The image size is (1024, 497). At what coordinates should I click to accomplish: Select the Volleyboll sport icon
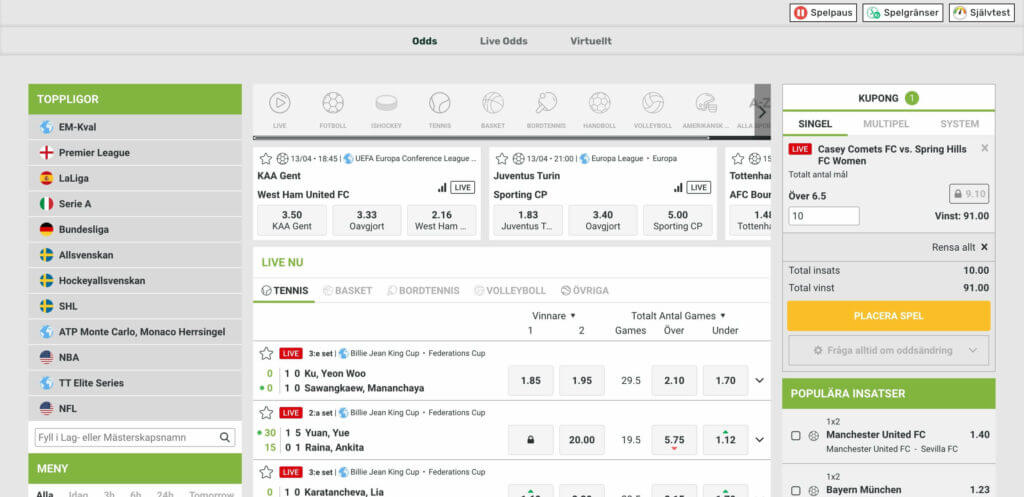[652, 103]
